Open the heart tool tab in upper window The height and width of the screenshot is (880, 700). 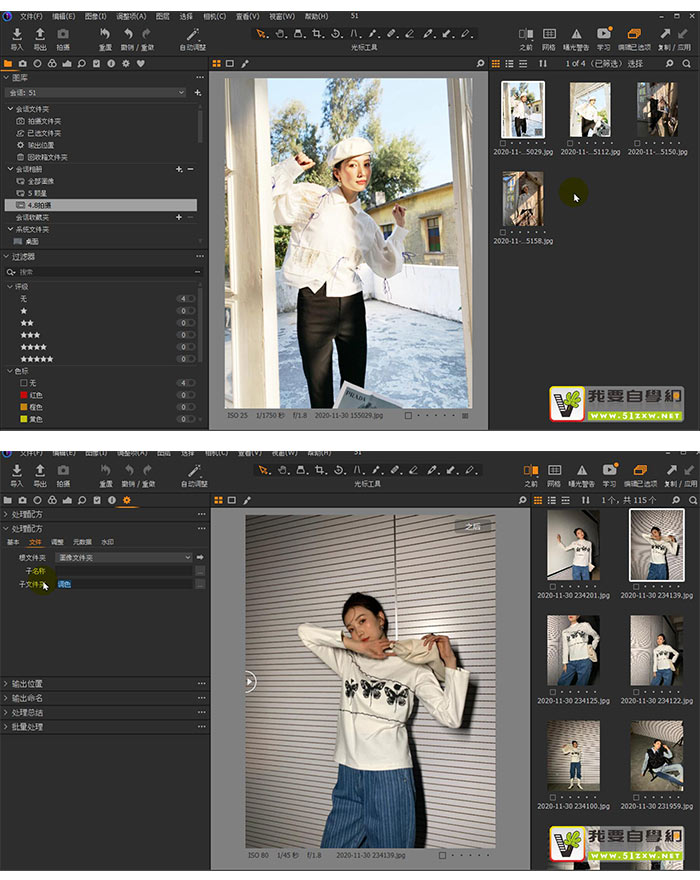point(140,63)
